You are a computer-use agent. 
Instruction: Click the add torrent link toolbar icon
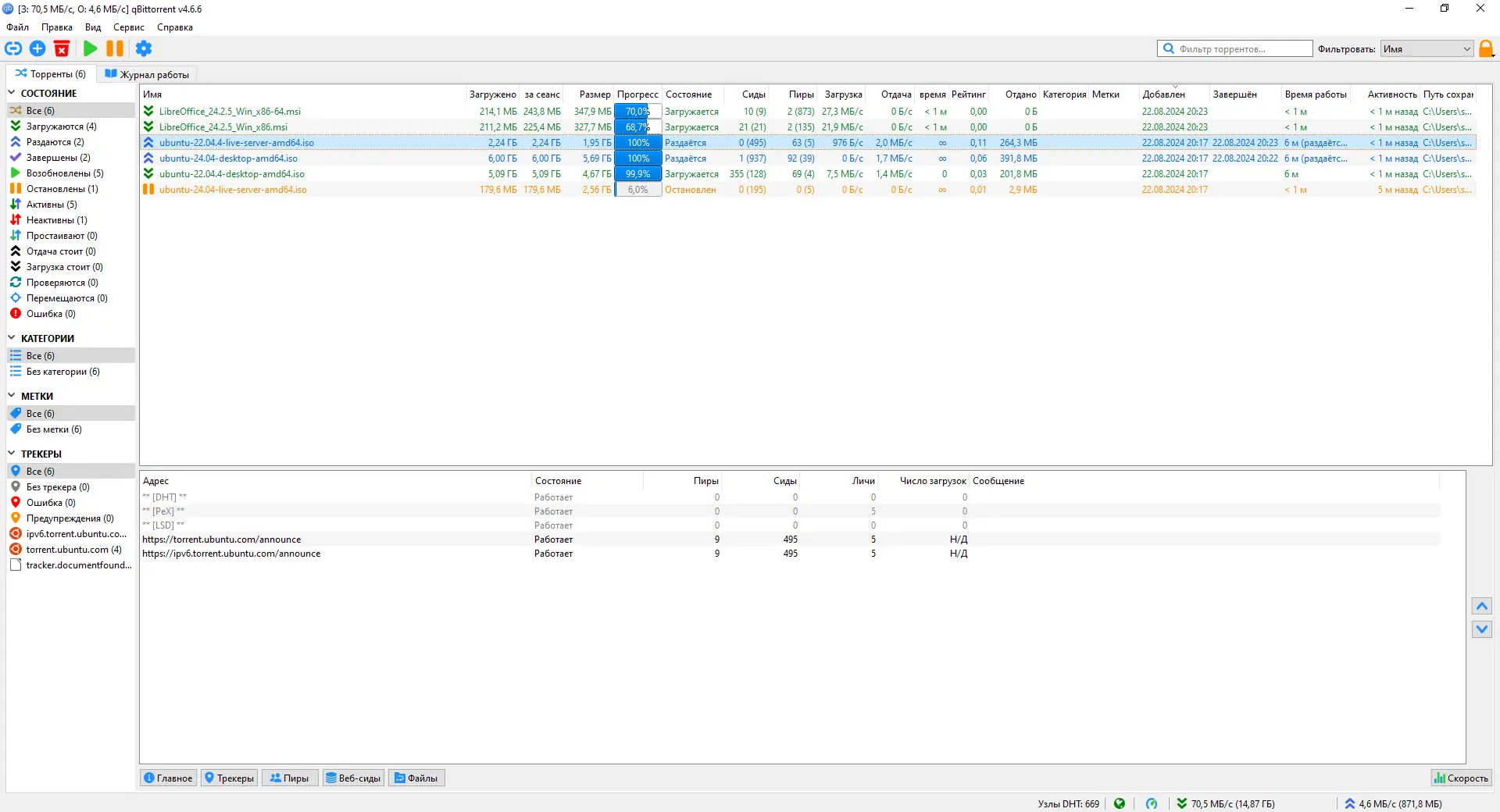13,48
